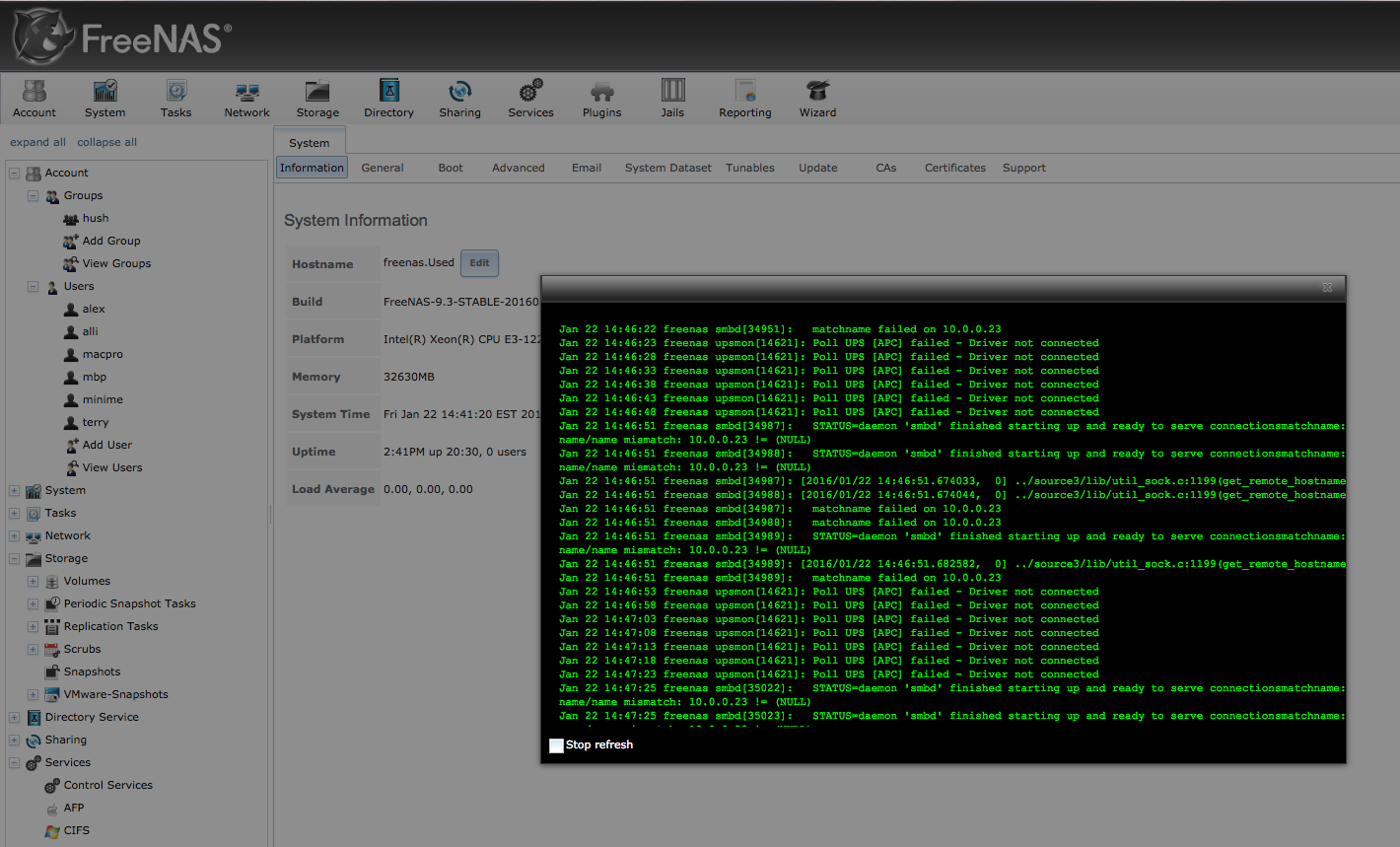The image size is (1400, 847).
Task: Click the expand all link
Action: (x=37, y=142)
